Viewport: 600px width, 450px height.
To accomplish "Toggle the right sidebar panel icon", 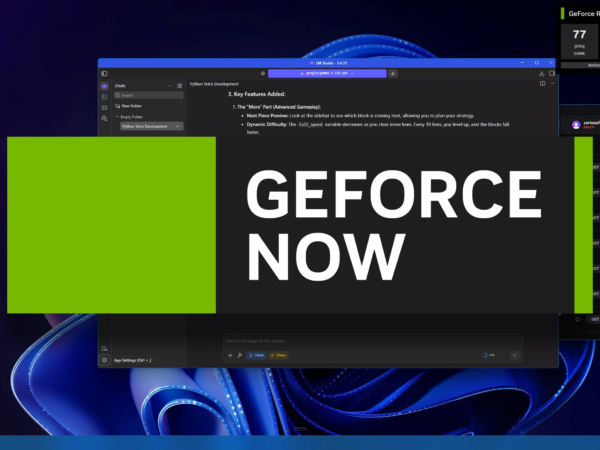I will [x=552, y=73].
